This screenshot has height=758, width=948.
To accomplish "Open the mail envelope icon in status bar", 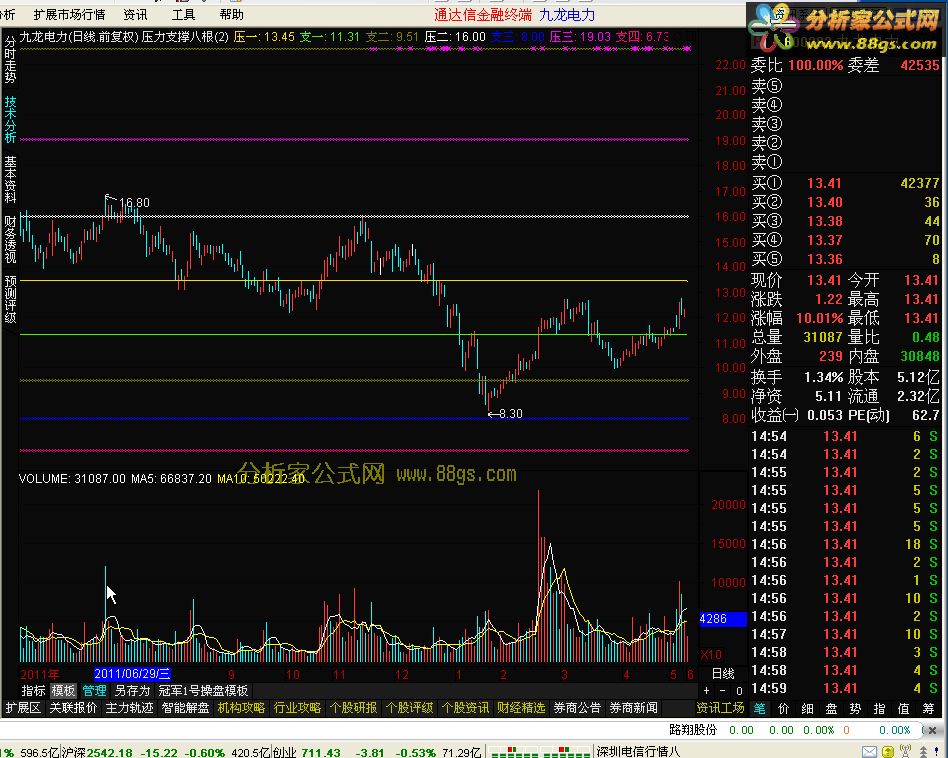I will 869,752.
